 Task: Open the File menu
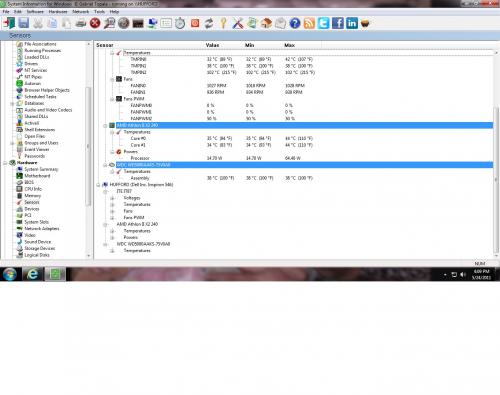[x=6, y=12]
